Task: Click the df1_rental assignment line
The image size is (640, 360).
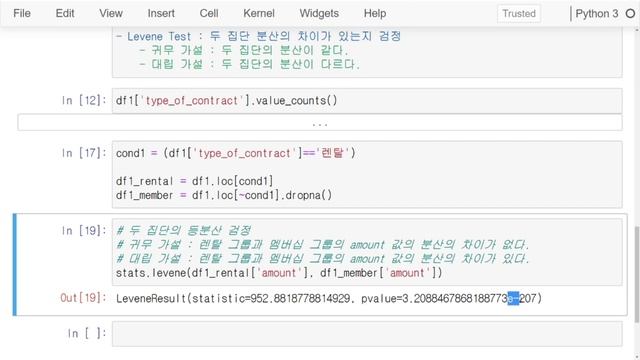Action: [194, 181]
